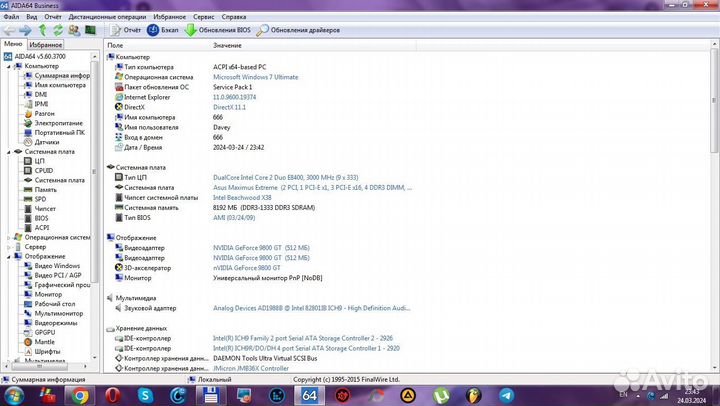Viewport: 720px width, 406px height.
Task: Open the Сервис menu
Action: pyautogui.click(x=203, y=17)
